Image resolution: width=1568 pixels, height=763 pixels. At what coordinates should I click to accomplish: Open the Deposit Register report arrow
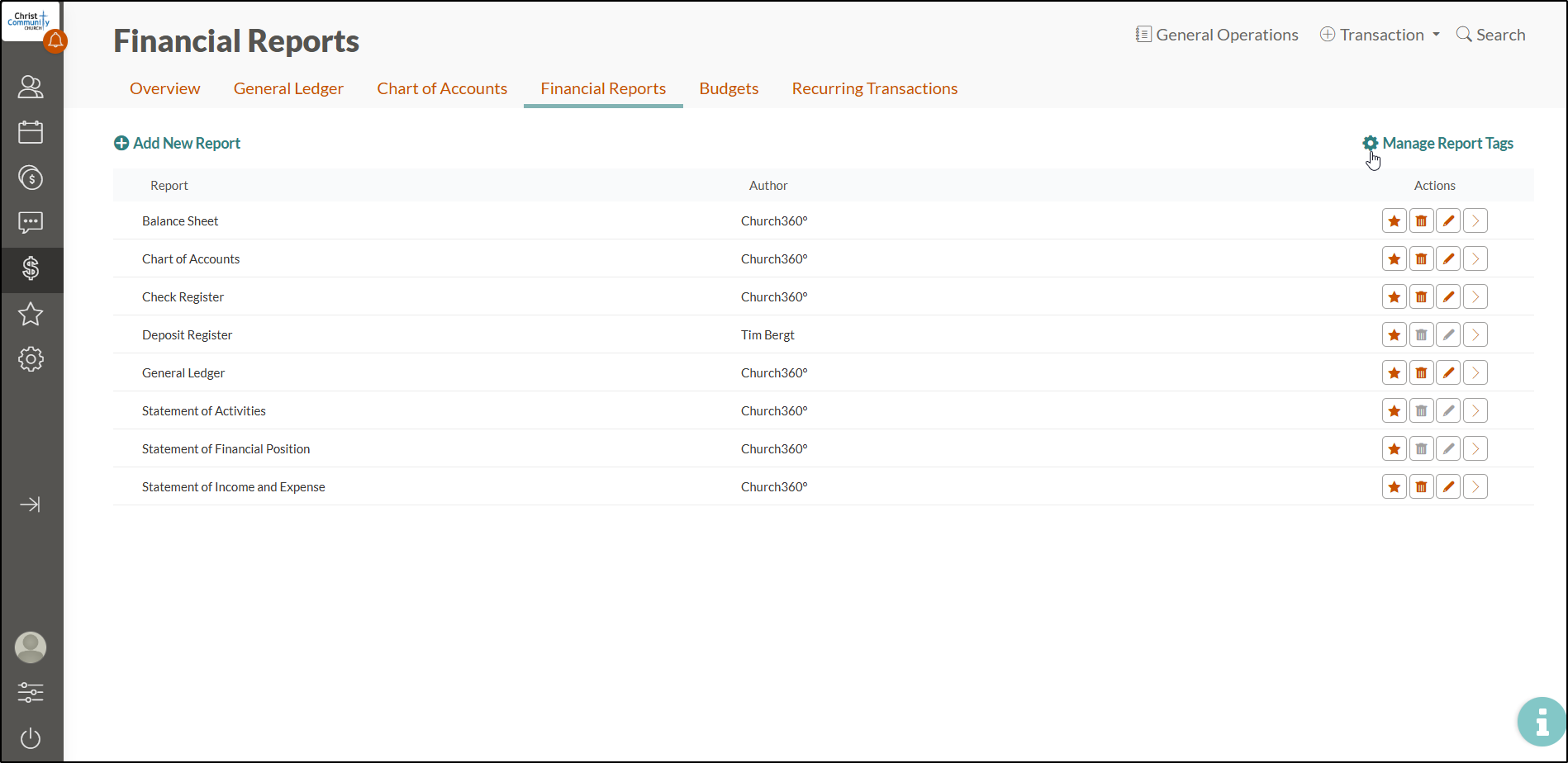pos(1475,335)
